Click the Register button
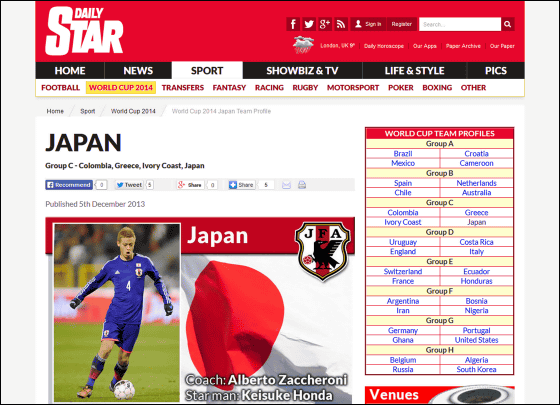Viewport: 560px width, 405px height. [401, 24]
